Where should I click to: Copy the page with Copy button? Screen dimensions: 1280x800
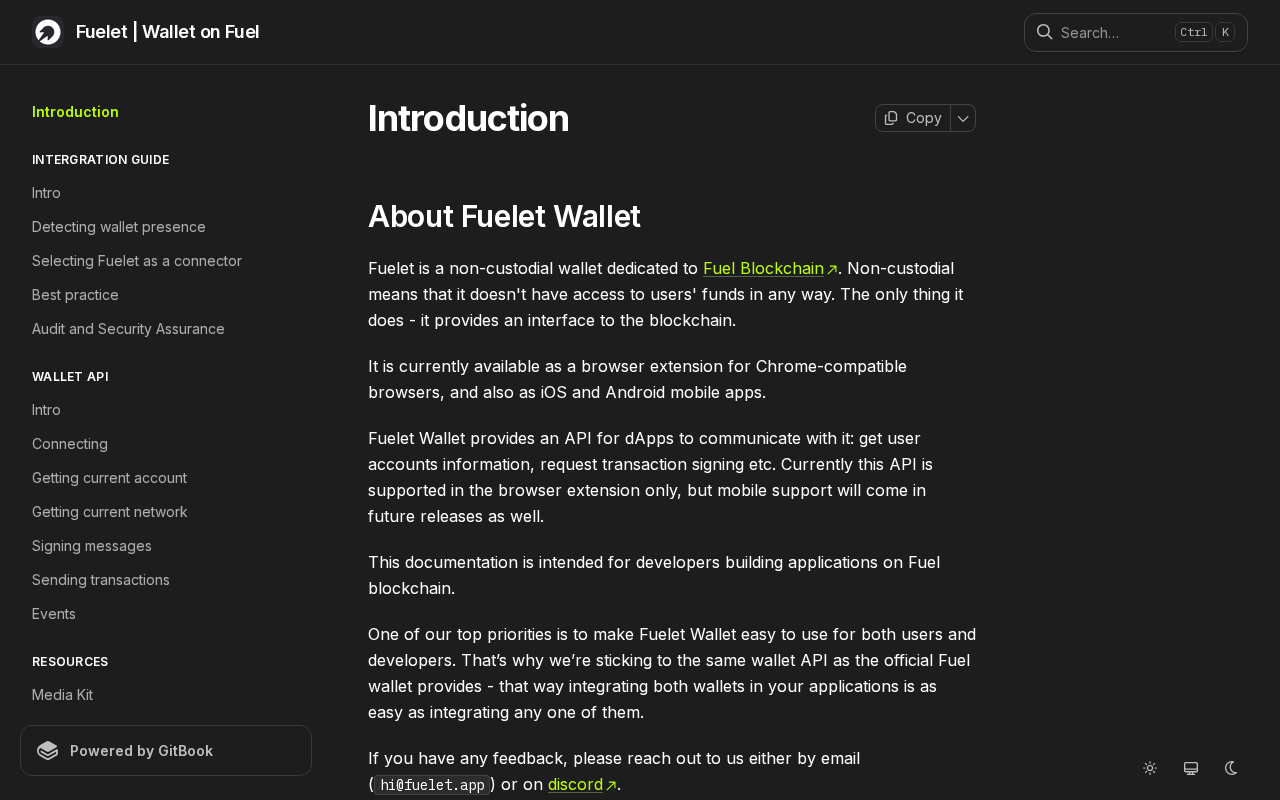point(913,118)
